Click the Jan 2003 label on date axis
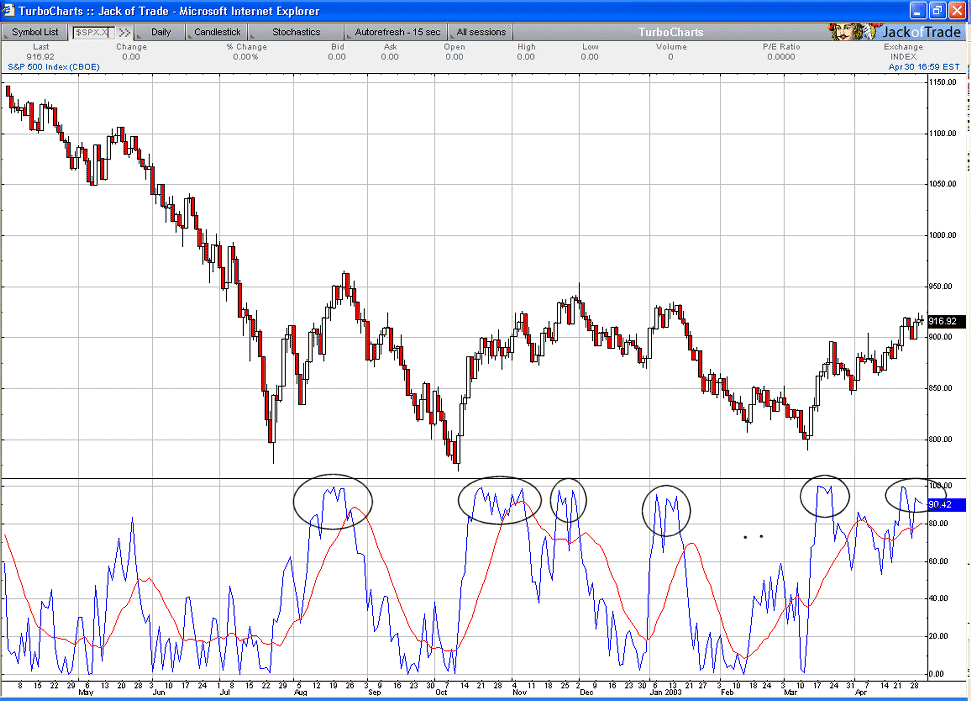 click(666, 692)
